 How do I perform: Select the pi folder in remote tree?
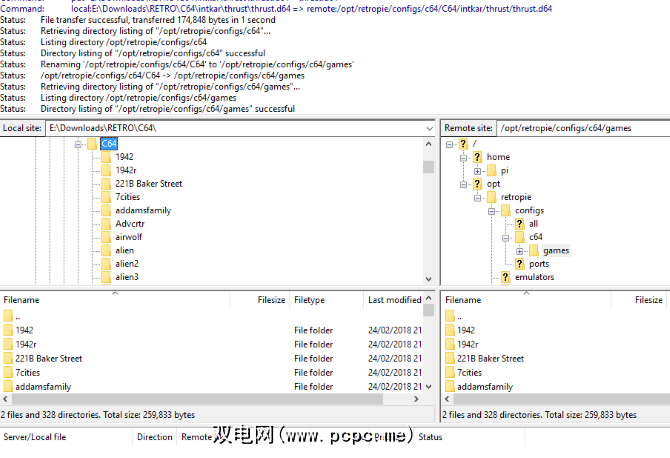505,170
